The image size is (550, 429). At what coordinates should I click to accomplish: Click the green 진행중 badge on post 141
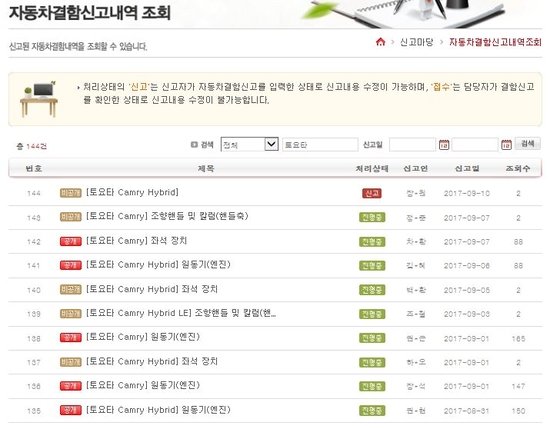tap(372, 266)
